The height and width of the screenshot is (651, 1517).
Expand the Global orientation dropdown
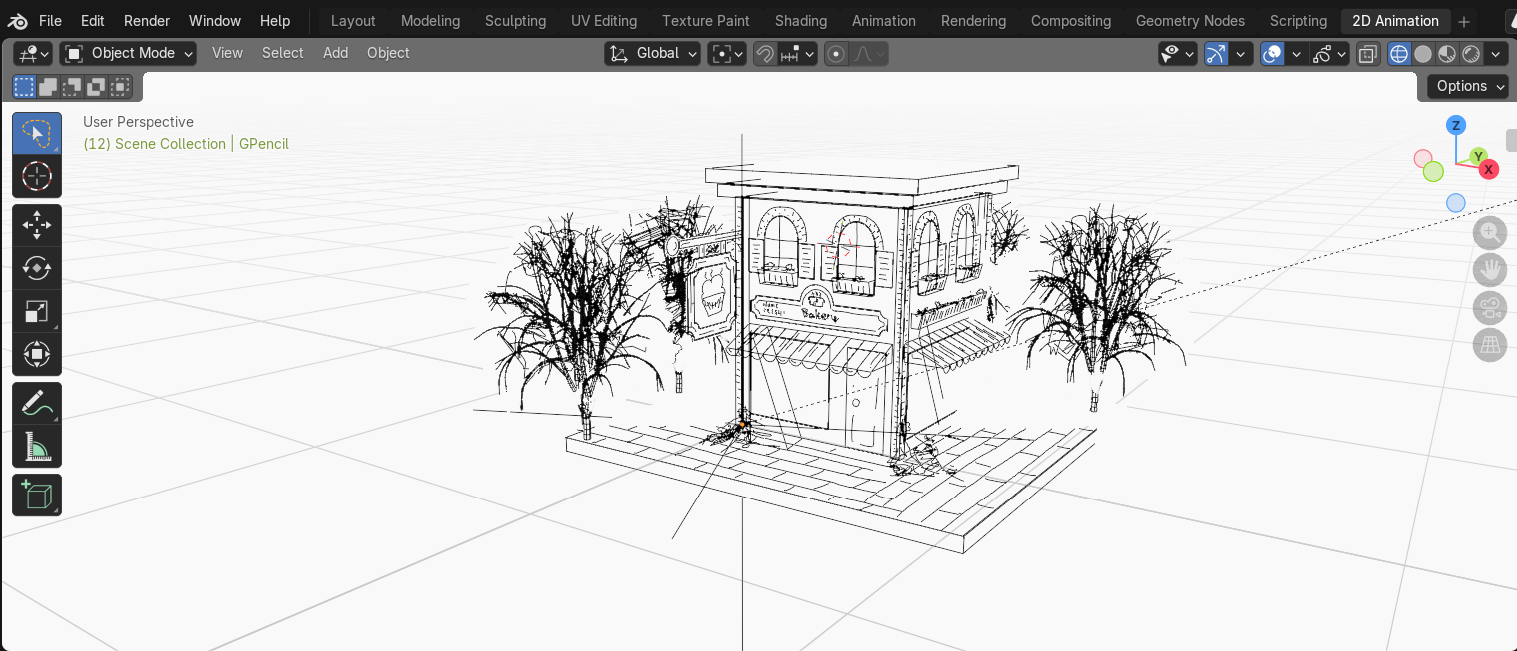point(652,54)
